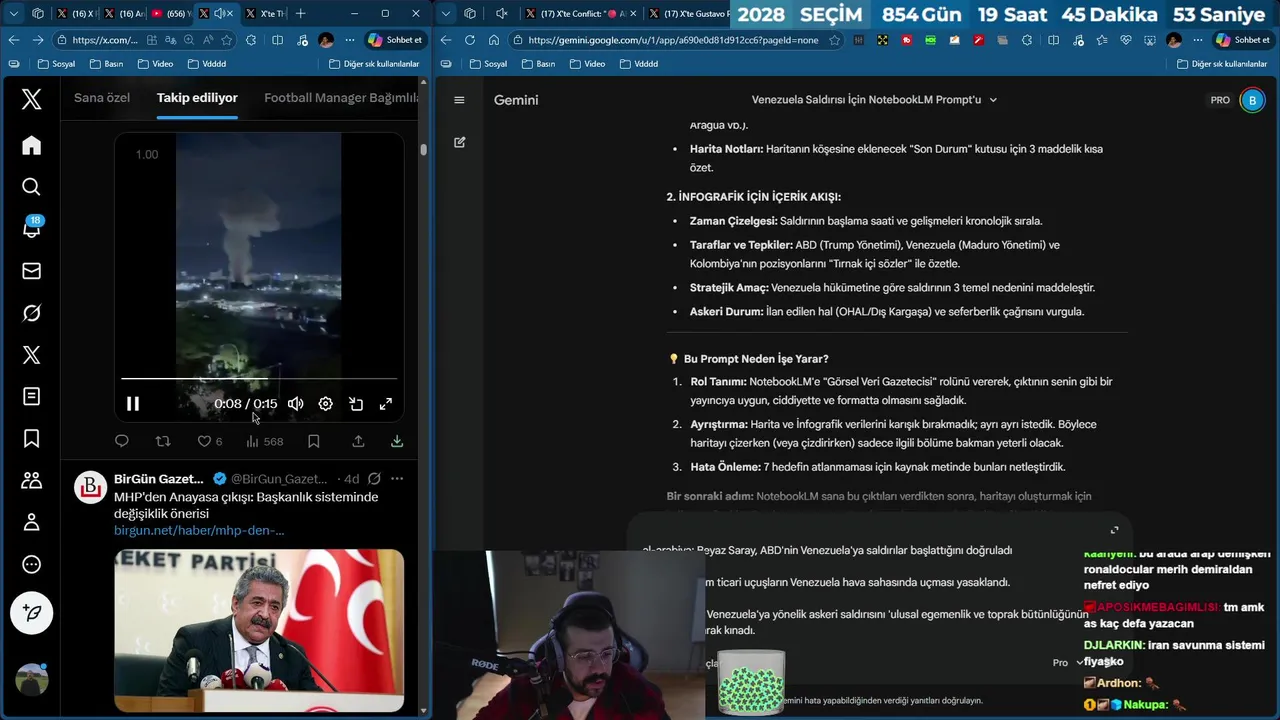
Task: Open BirGün Gazetesi profile name
Action: point(159,479)
